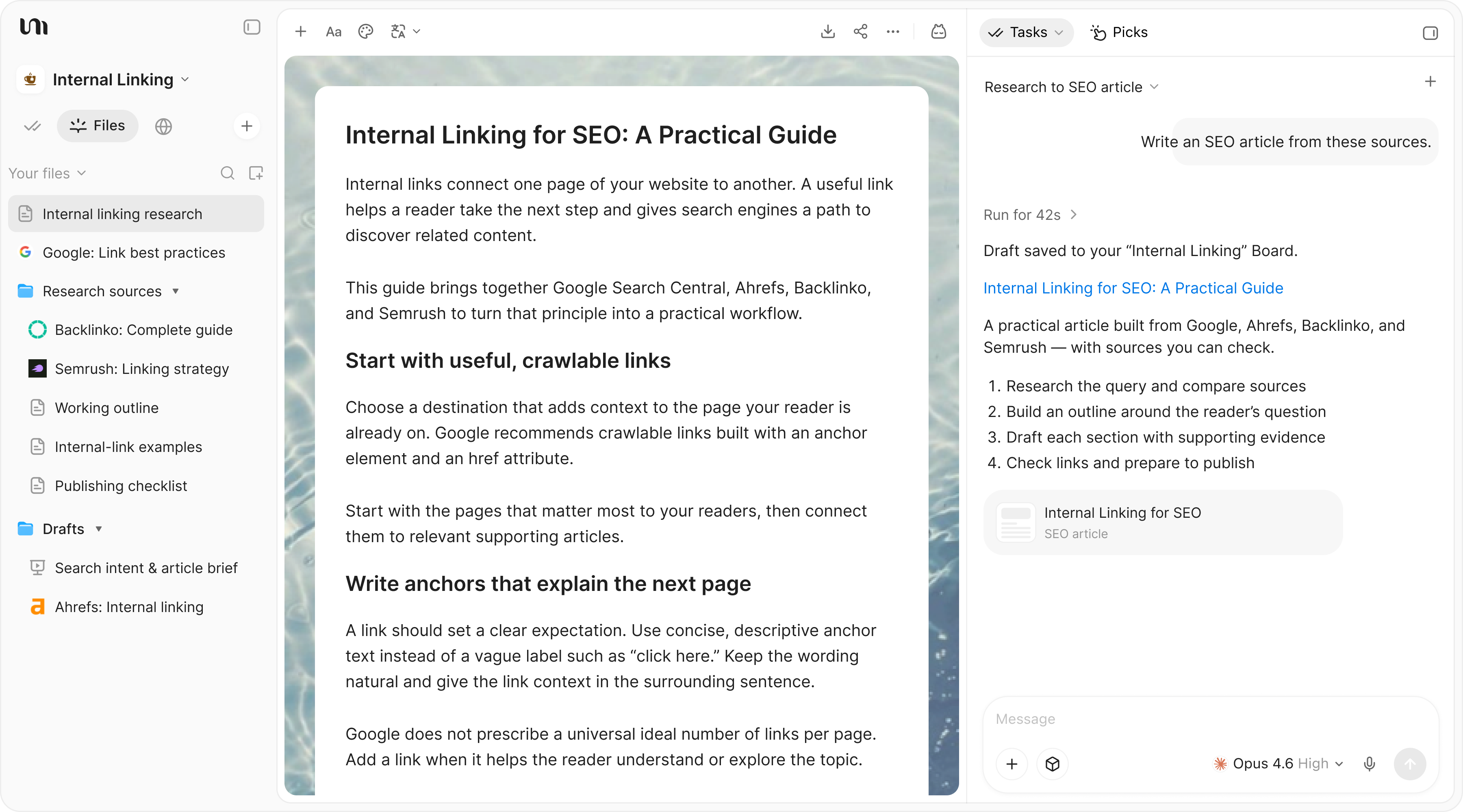Click the AI assistant robot icon
This screenshot has height=812, width=1463.
pos(939,32)
